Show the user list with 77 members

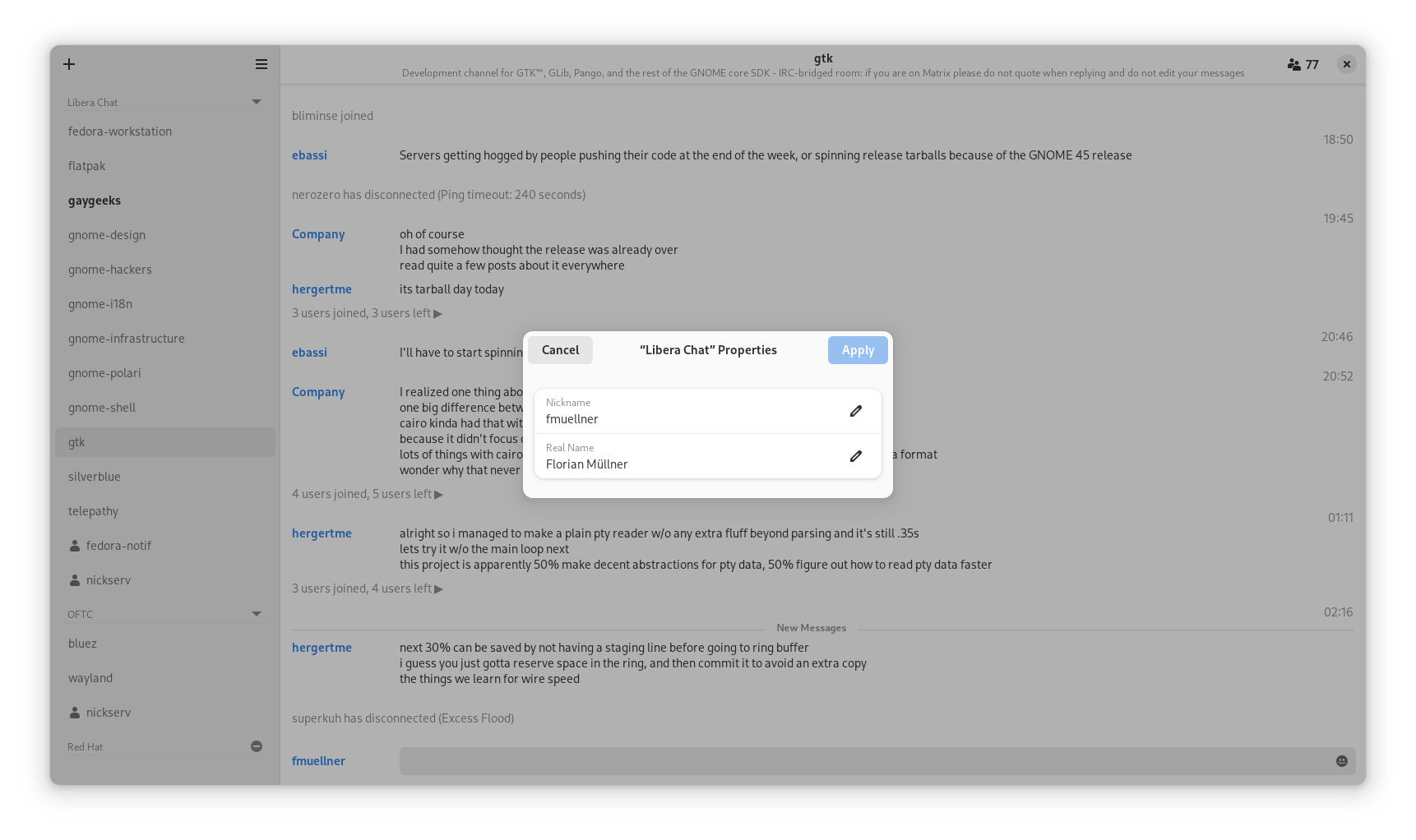[1303, 64]
